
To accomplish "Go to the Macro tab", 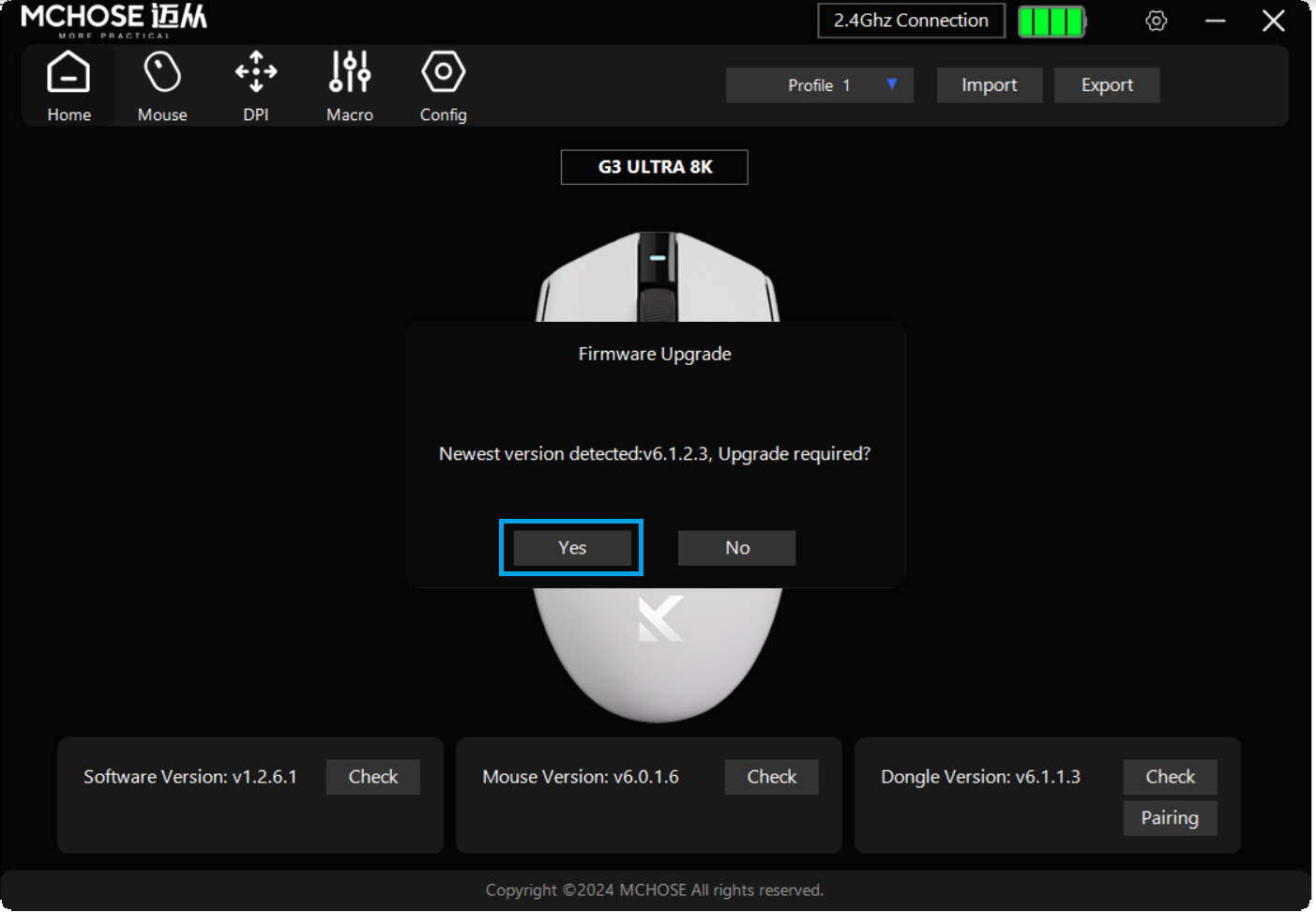I will 350,86.
